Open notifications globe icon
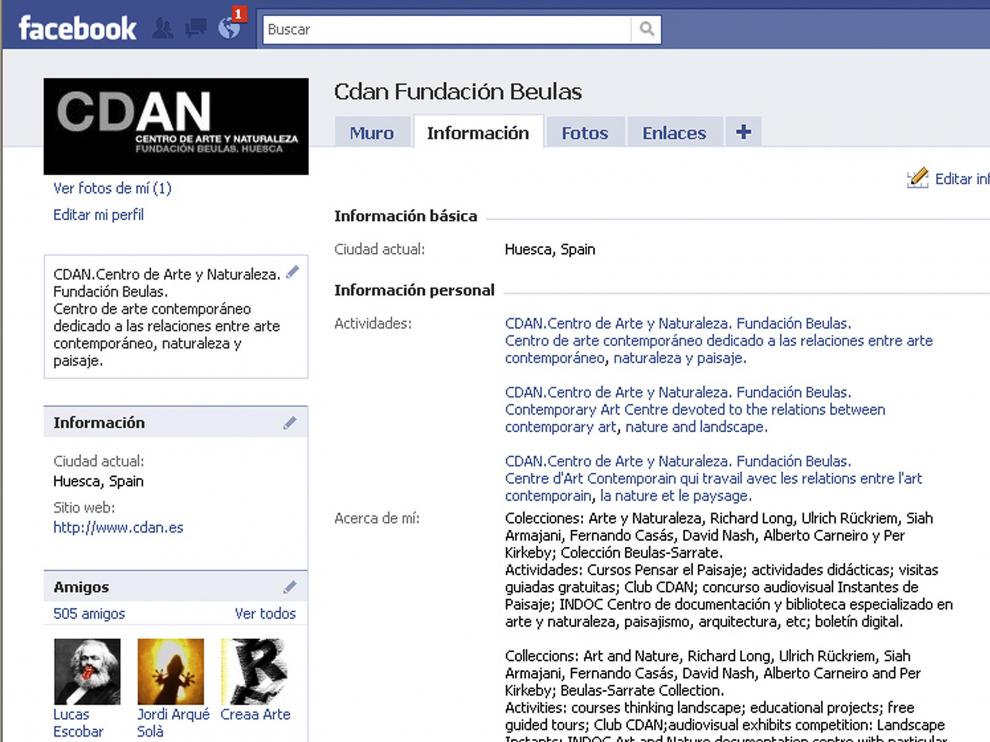Image resolution: width=990 pixels, height=742 pixels. pos(228,28)
